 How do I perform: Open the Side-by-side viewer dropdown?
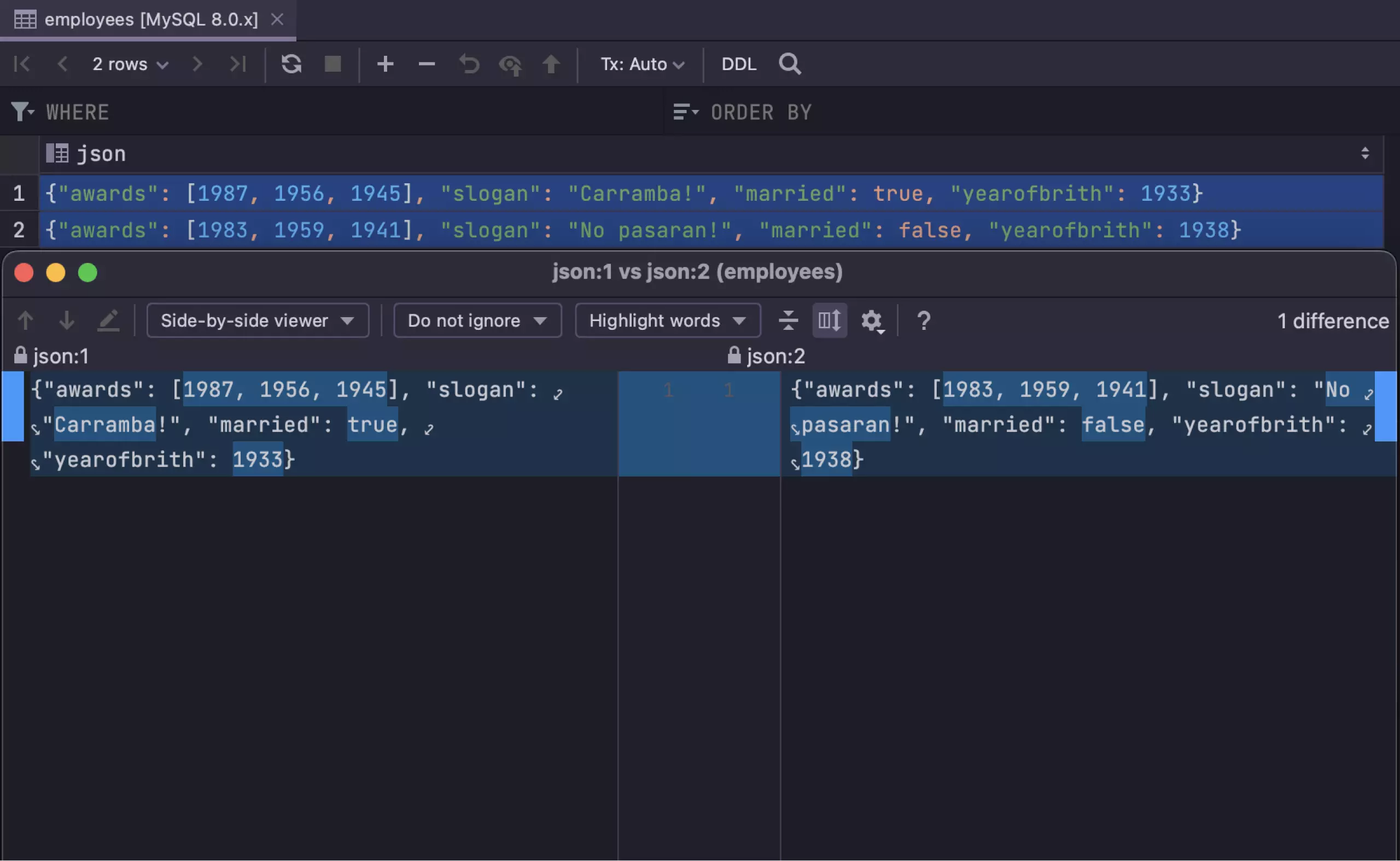tap(256, 320)
